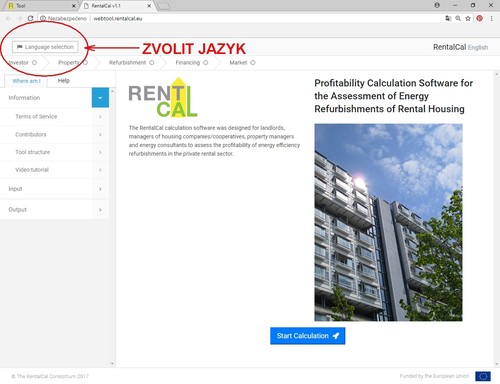Click the Start Calculation button
Viewport: 500px width, 384px height.
(x=307, y=336)
